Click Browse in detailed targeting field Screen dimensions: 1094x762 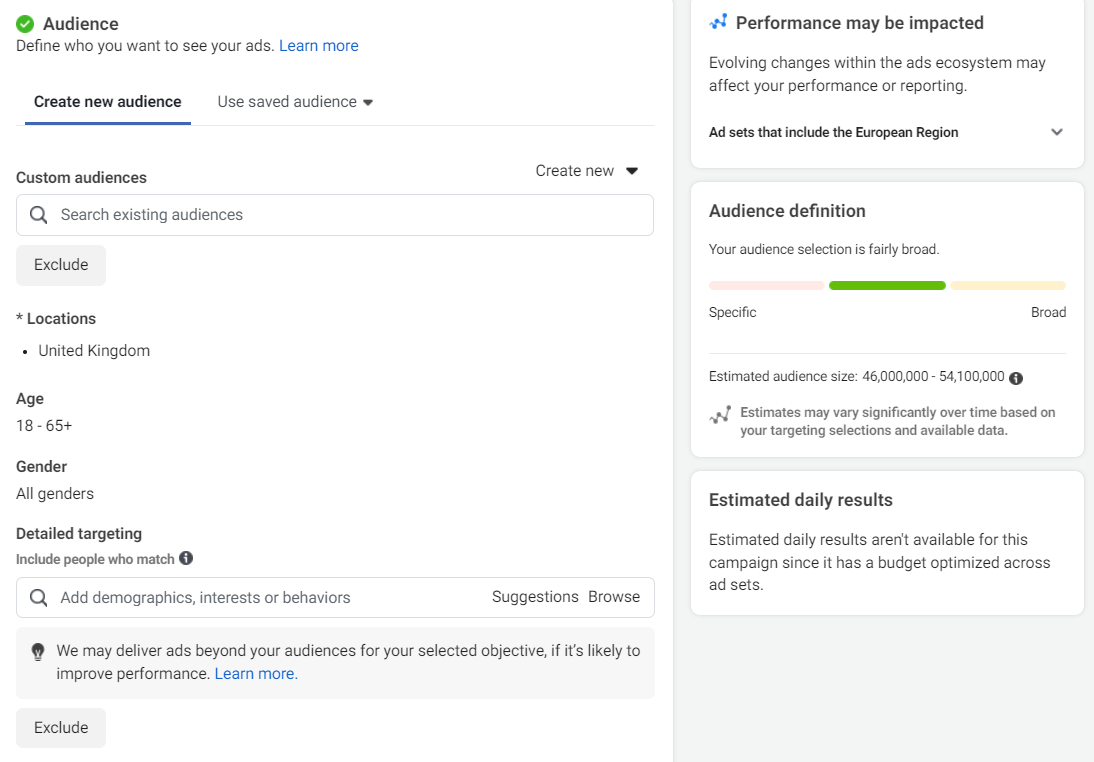pyautogui.click(x=614, y=597)
